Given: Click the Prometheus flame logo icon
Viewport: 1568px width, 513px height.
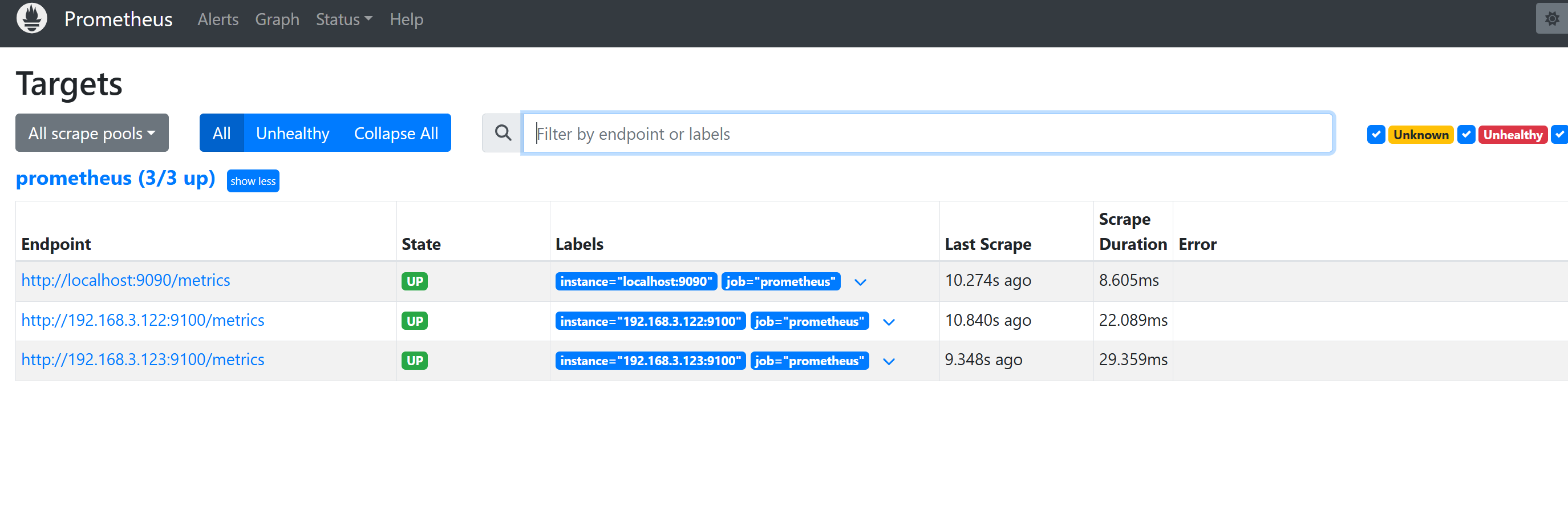Looking at the screenshot, I should (31, 18).
